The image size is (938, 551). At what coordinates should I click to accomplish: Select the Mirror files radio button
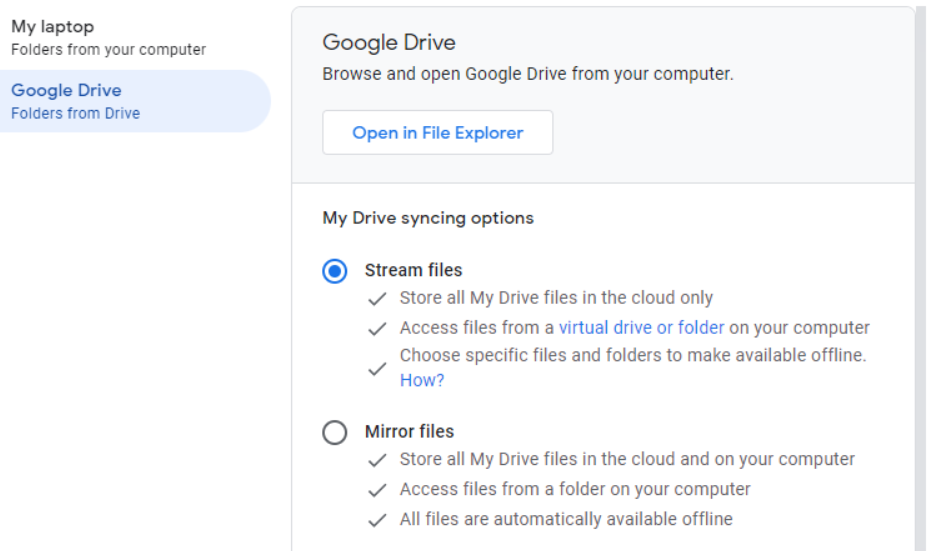pyautogui.click(x=334, y=432)
